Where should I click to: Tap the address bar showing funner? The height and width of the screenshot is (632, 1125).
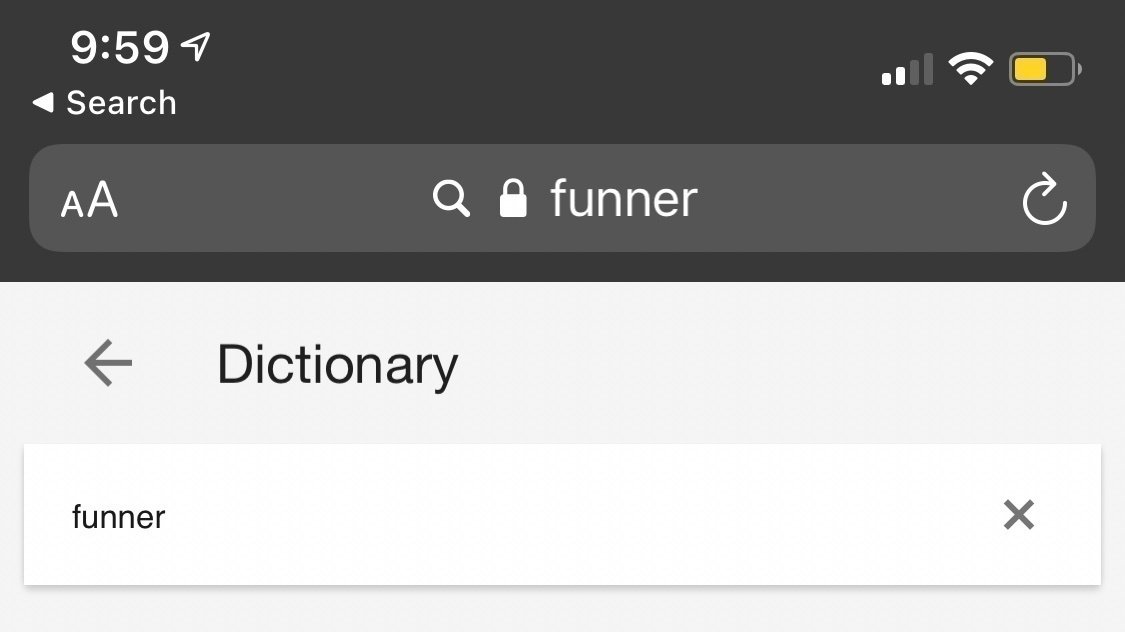pos(620,198)
